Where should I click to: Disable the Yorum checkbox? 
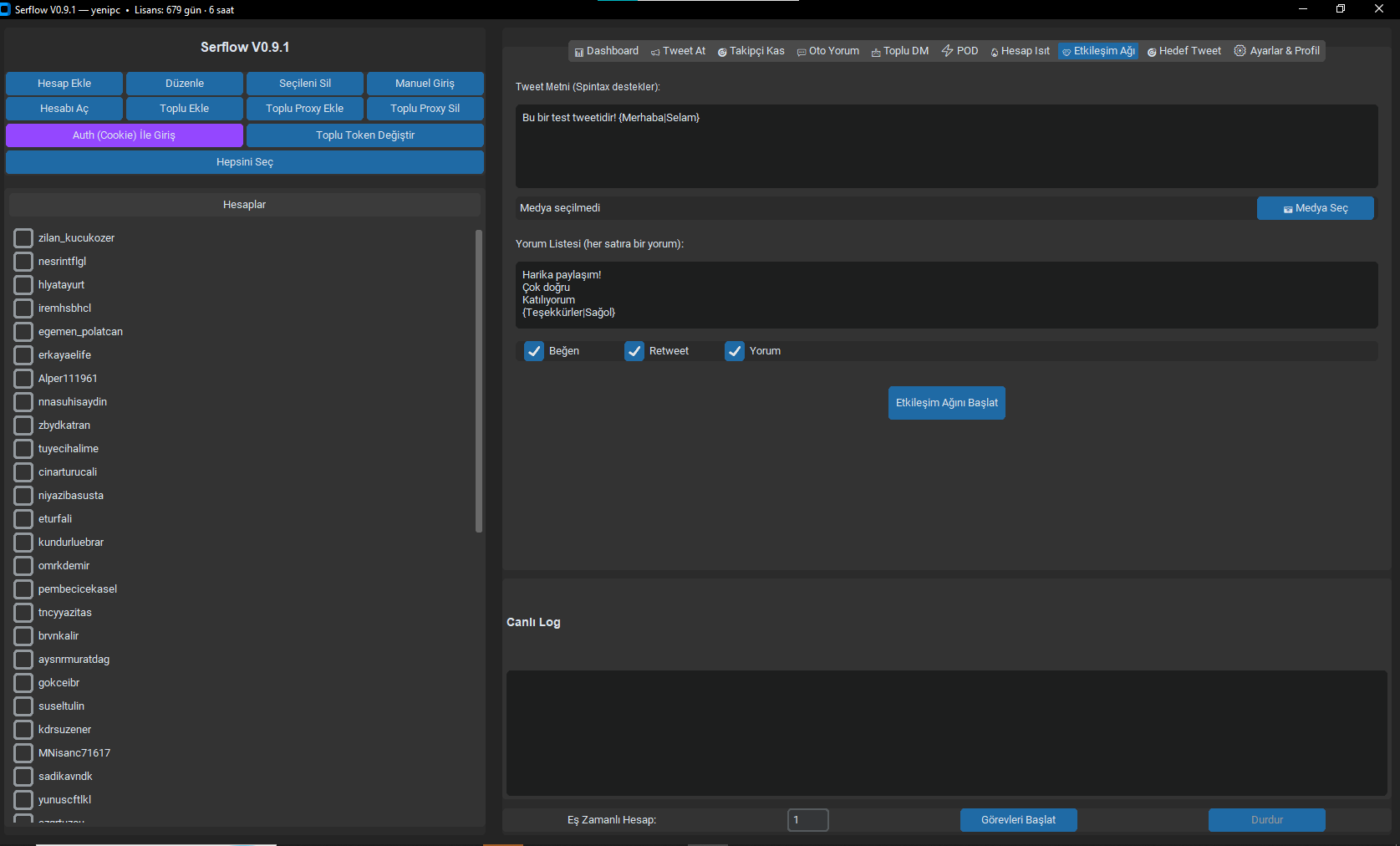click(735, 351)
